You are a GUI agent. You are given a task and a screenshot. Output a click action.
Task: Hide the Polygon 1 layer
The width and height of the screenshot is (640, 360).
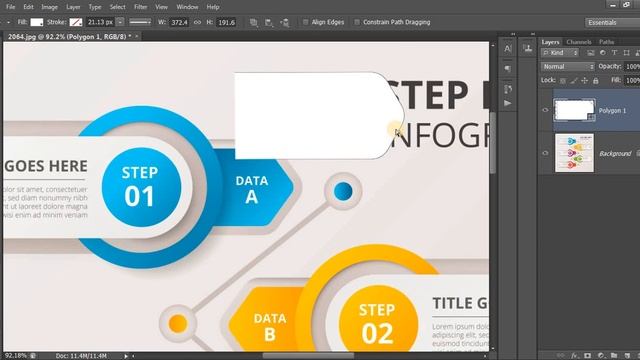(x=545, y=110)
